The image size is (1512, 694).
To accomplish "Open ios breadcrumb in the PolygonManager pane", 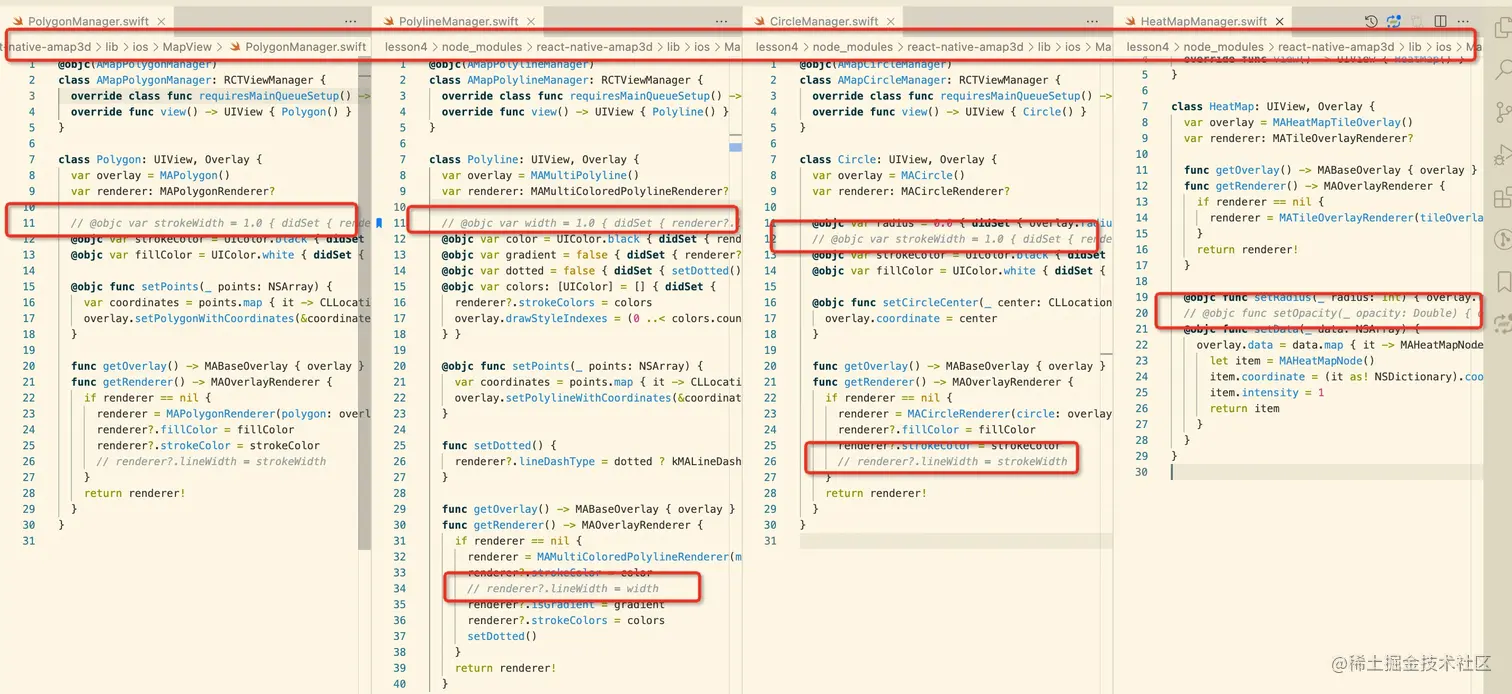I will point(141,47).
